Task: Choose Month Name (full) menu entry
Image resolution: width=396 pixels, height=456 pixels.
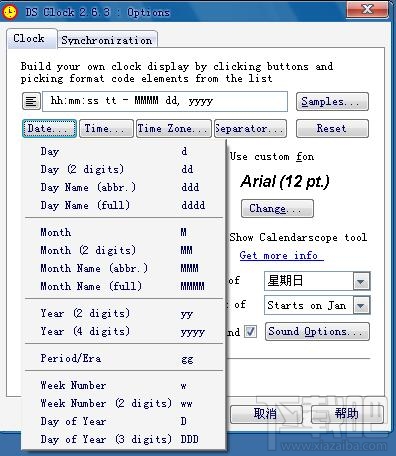Action: pos(124,286)
